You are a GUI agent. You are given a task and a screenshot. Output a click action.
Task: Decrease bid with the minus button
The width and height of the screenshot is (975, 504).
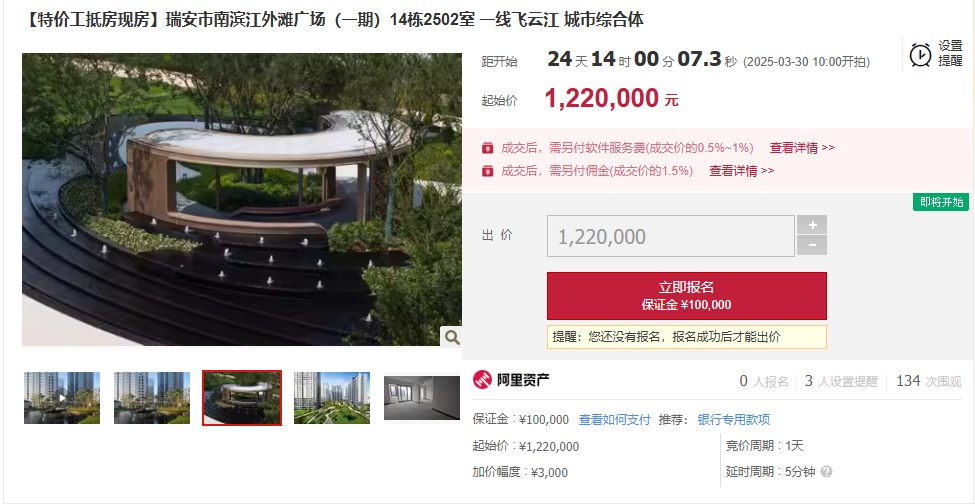[811, 245]
